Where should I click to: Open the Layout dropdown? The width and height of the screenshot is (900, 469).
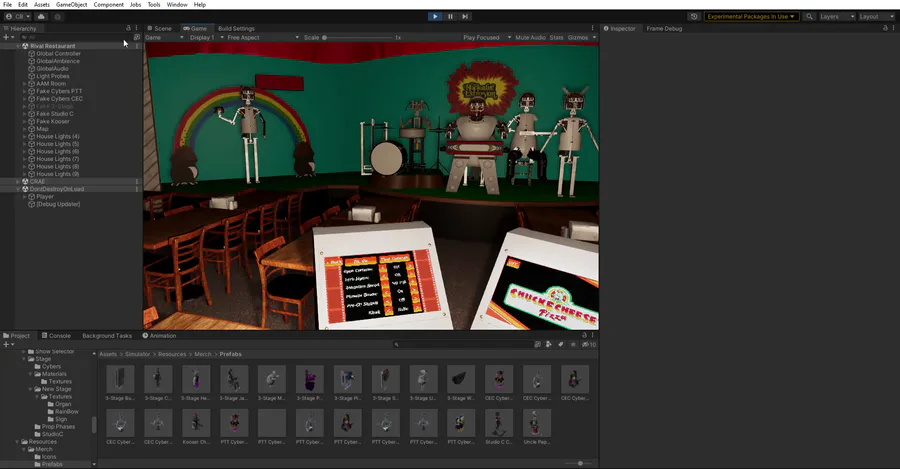pos(876,17)
